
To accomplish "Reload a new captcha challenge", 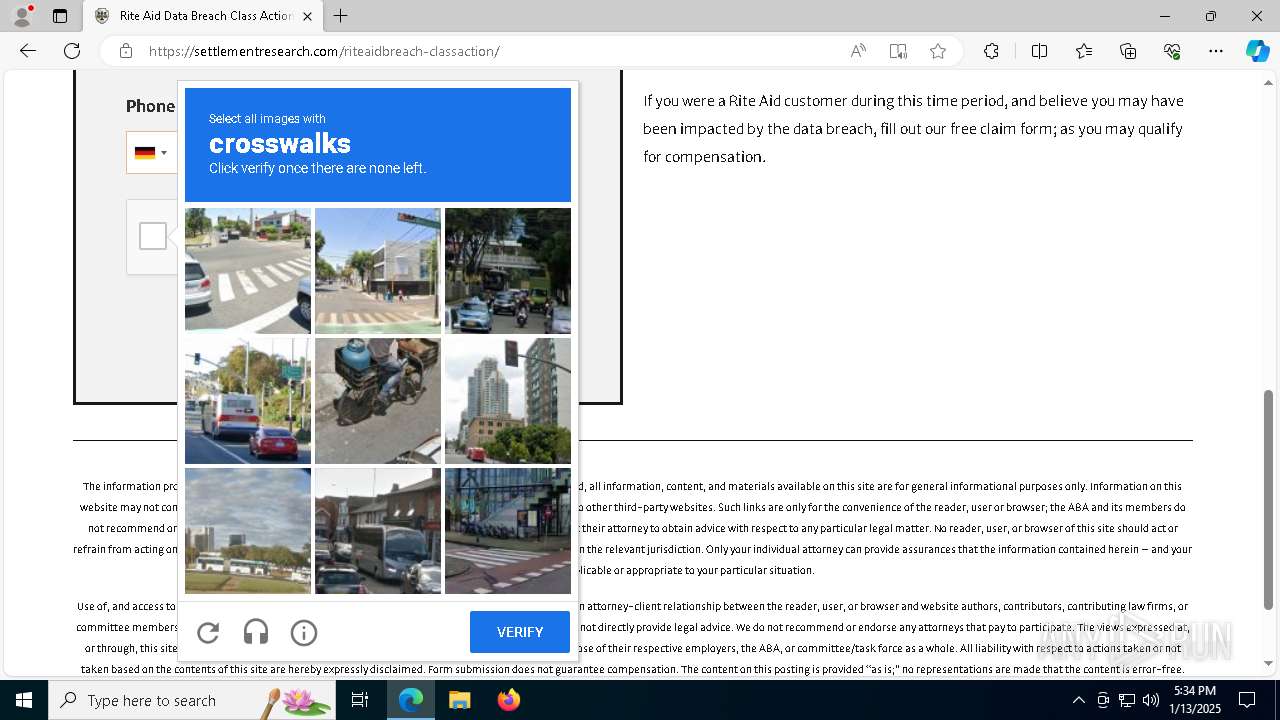I will (x=208, y=632).
